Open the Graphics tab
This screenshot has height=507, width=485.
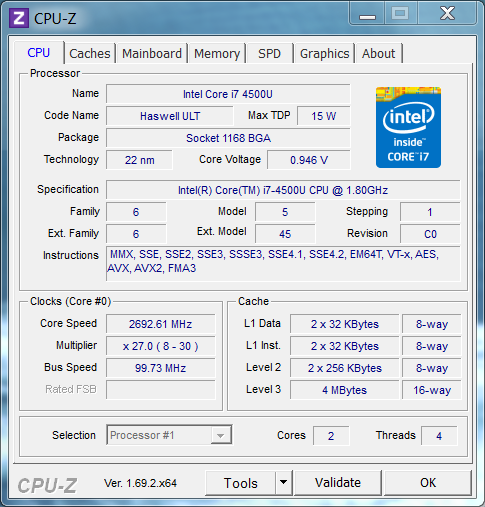click(324, 53)
